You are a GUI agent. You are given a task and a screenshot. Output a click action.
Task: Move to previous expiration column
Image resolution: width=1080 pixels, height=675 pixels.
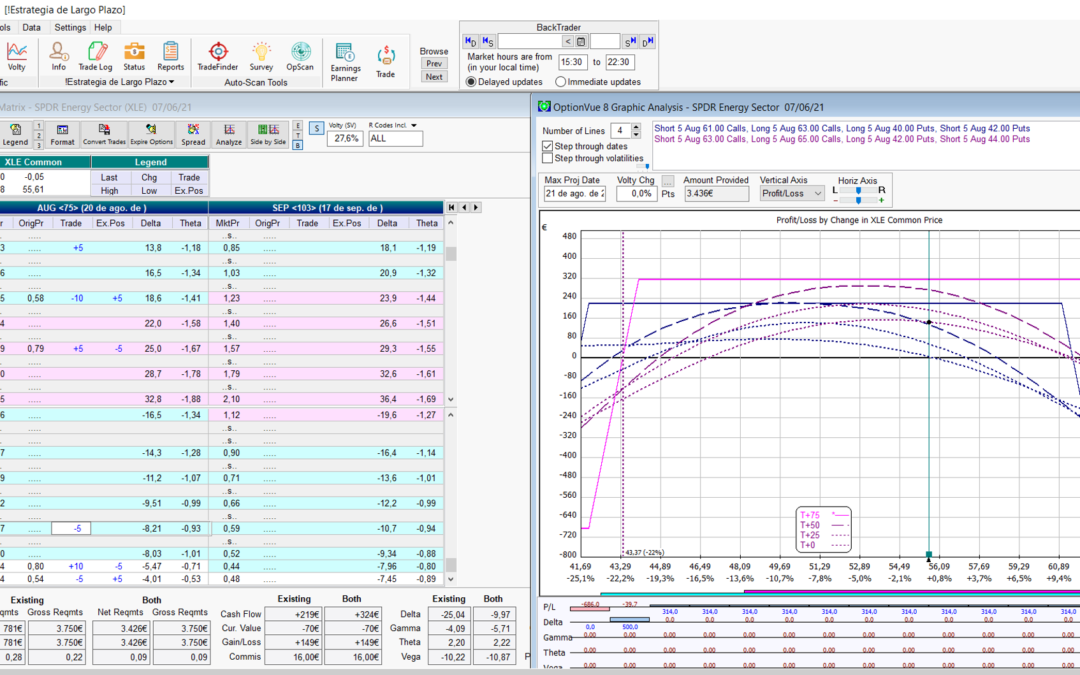(x=464, y=207)
